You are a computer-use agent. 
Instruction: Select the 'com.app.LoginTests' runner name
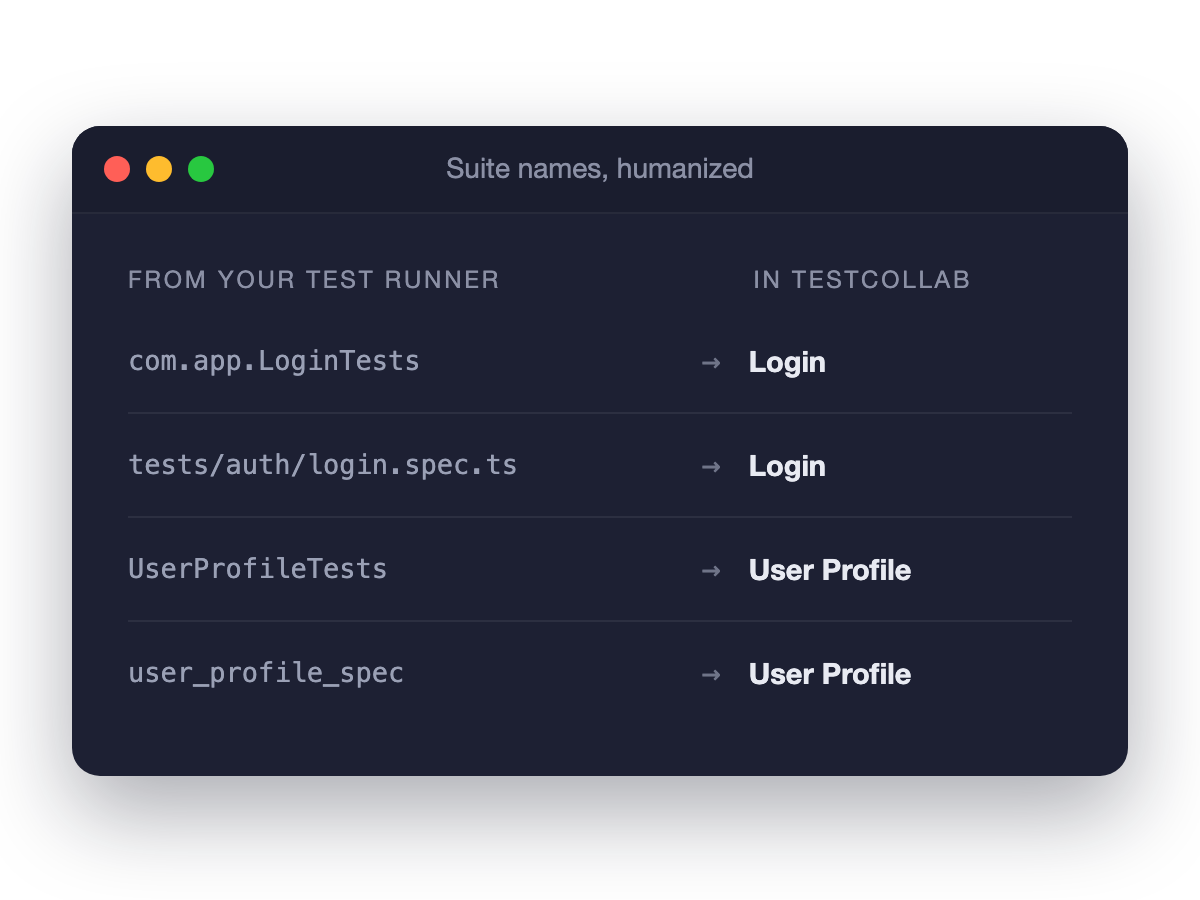click(274, 361)
